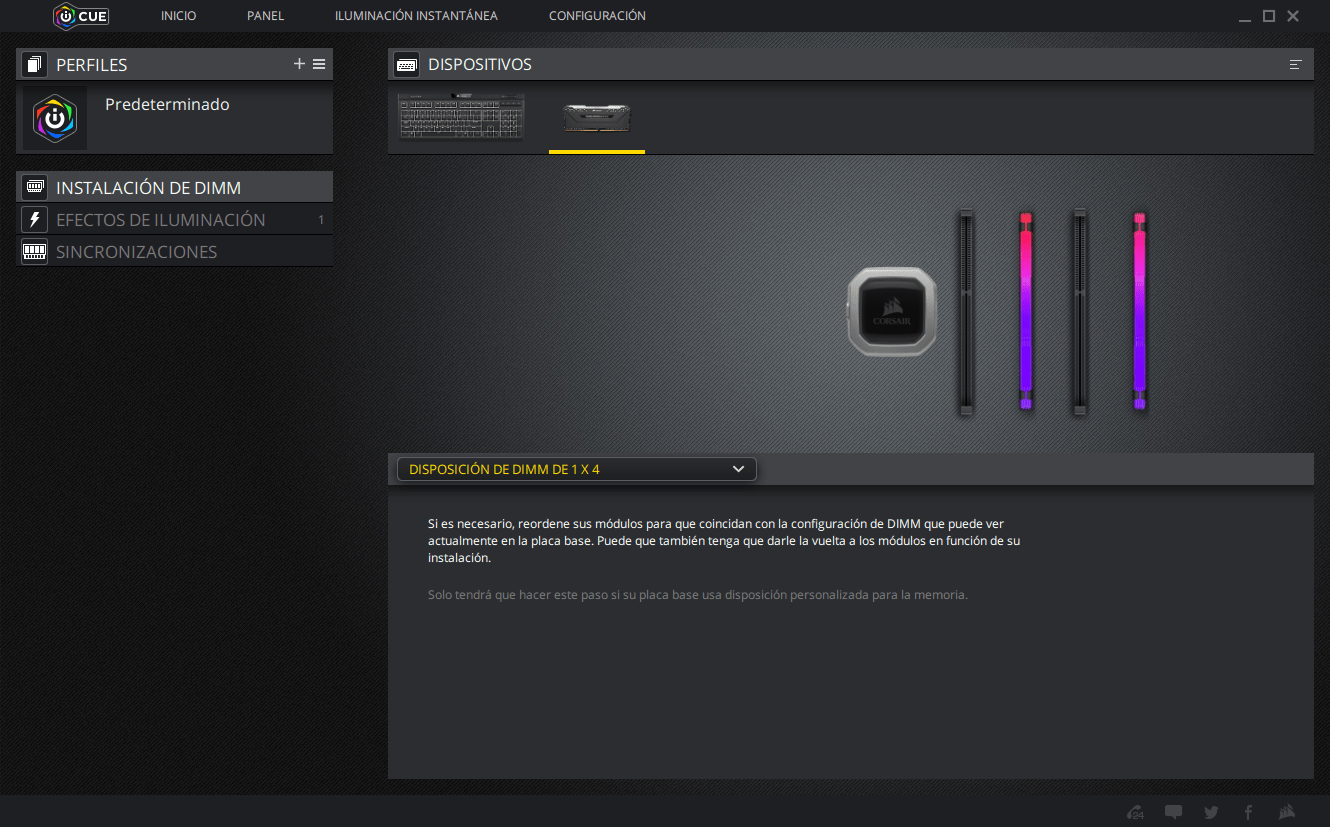The image size is (1330, 827).
Task: Open Efectos de Iluminación section
Action: tap(175, 220)
